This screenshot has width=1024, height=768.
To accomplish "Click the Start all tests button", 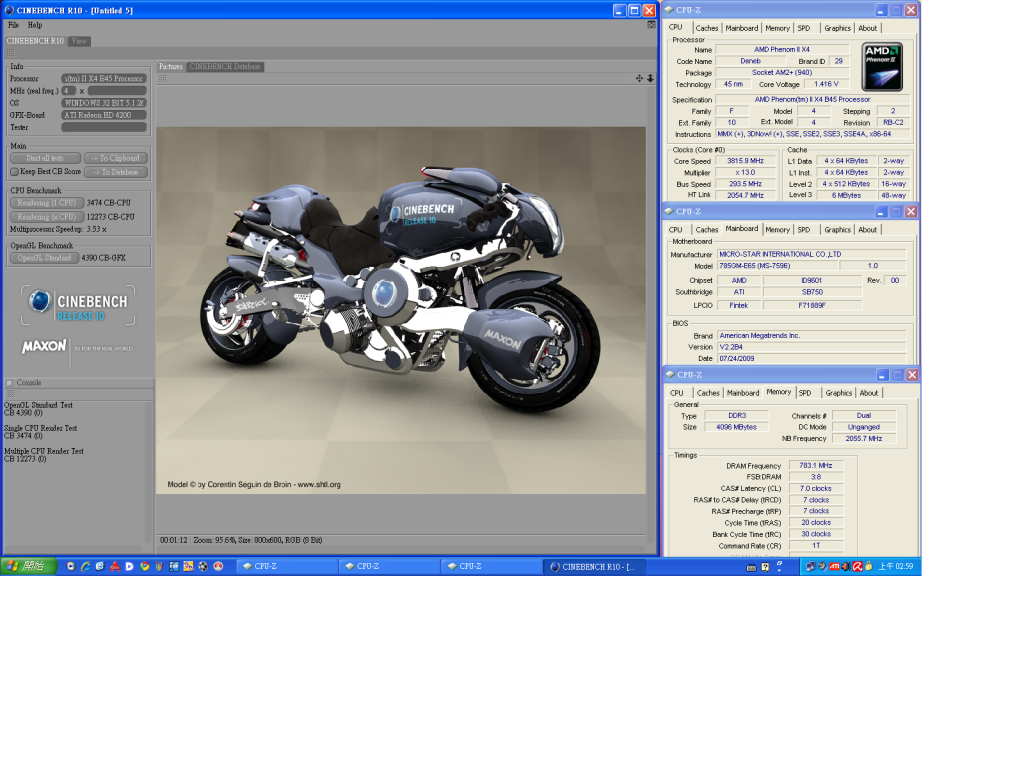I will coord(46,158).
